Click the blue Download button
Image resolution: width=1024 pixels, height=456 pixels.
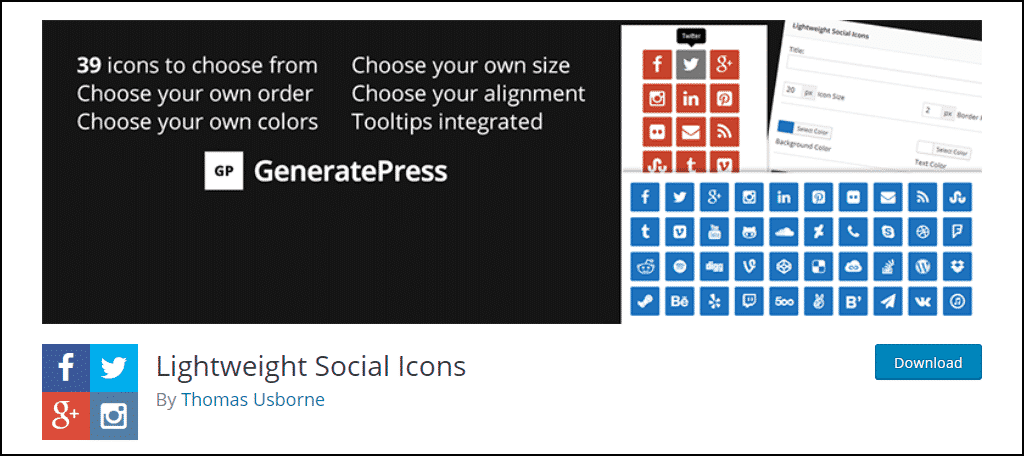928,362
